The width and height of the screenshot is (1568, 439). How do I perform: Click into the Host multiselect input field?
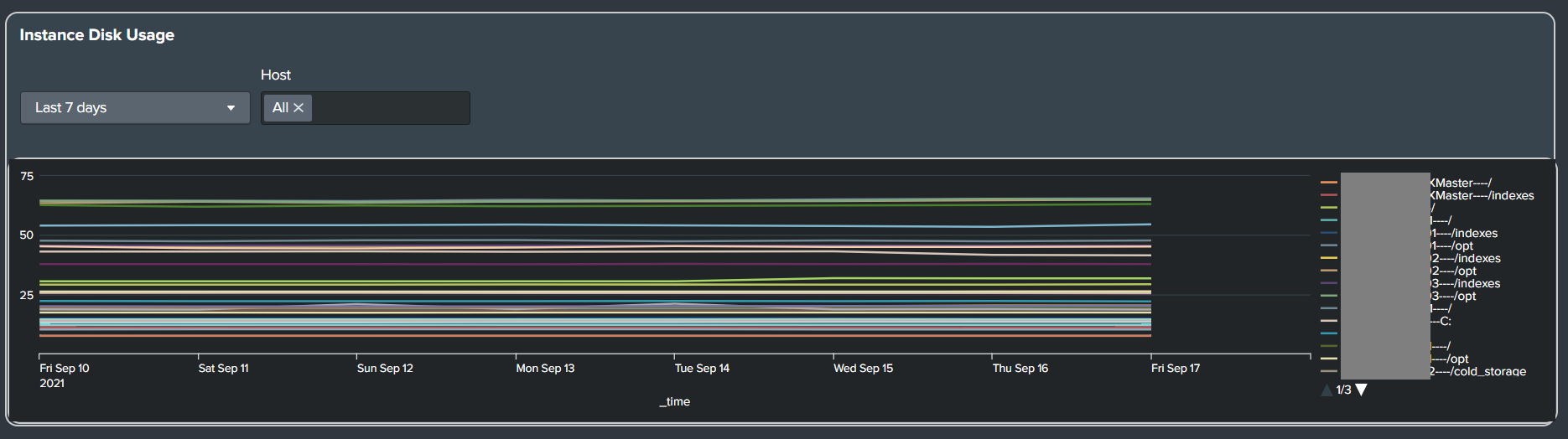tap(390, 108)
